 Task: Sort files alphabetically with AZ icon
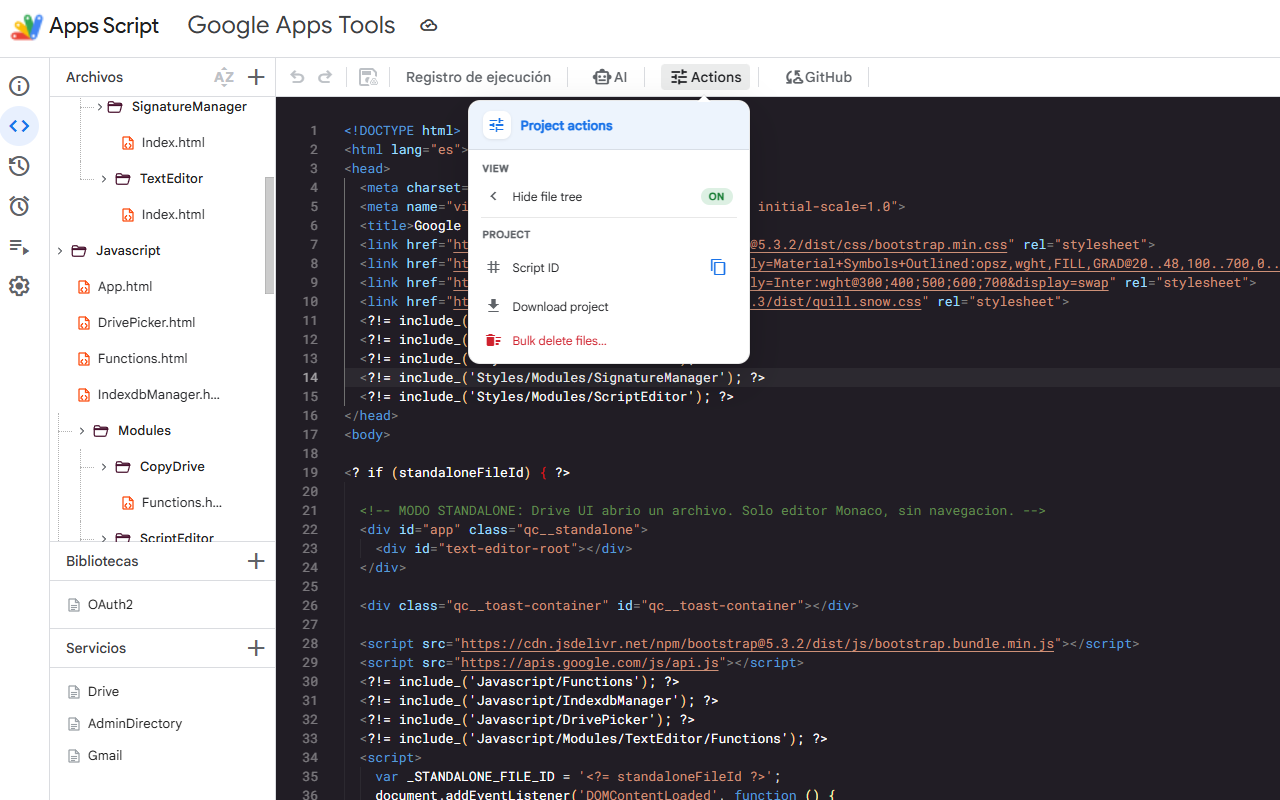pyautogui.click(x=224, y=77)
